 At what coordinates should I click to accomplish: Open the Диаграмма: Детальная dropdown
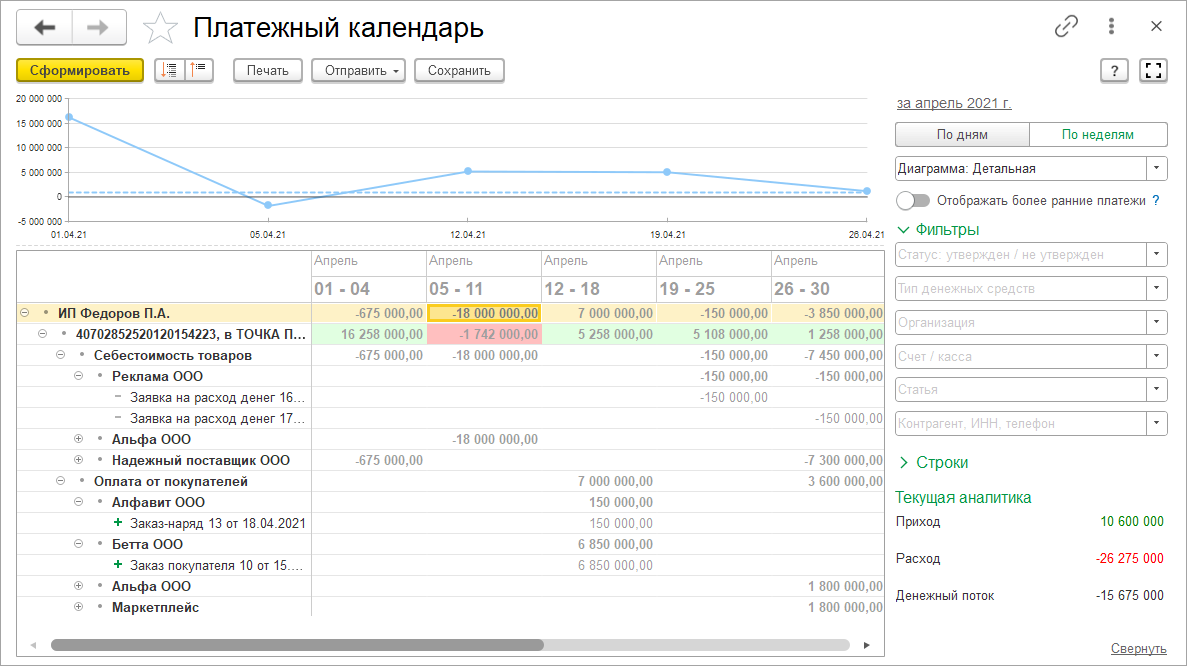[x=1031, y=169]
